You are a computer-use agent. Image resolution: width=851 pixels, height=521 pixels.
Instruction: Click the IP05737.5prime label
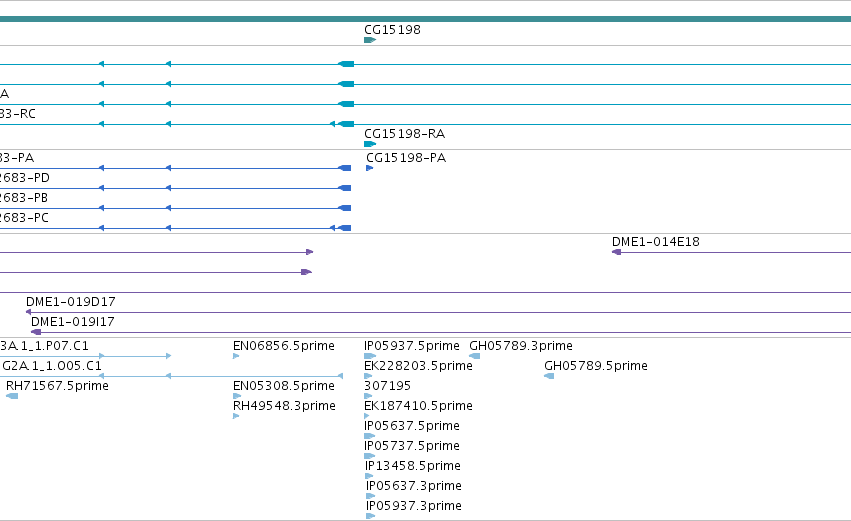point(412,446)
